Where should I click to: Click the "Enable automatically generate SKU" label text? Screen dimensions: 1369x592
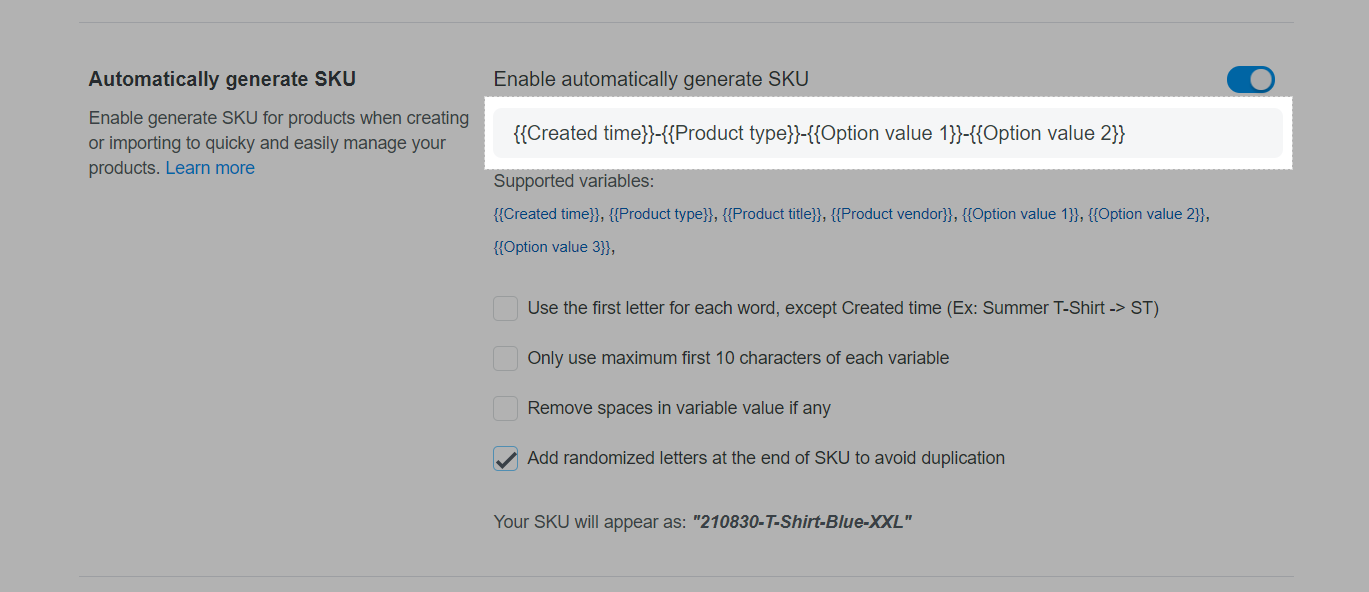[x=651, y=79]
